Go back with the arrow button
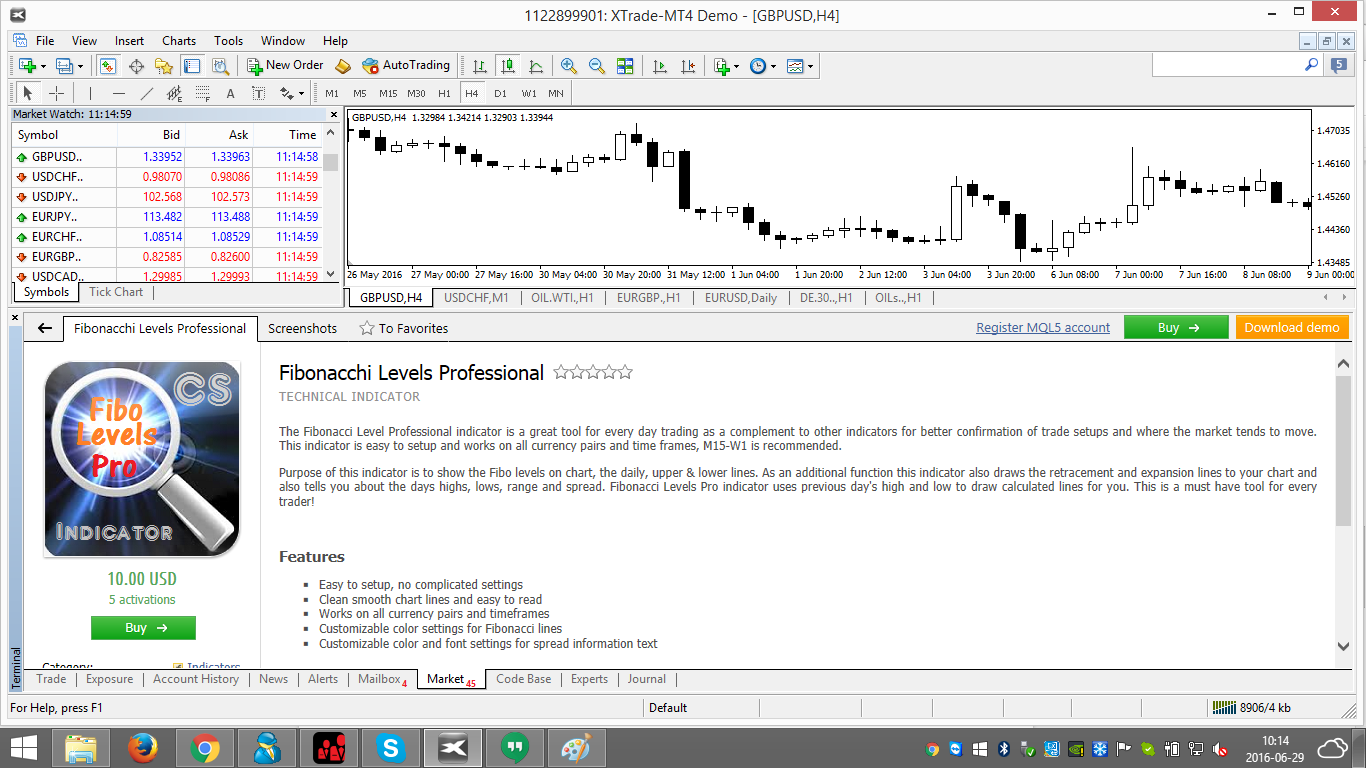The width and height of the screenshot is (1366, 768). click(44, 328)
